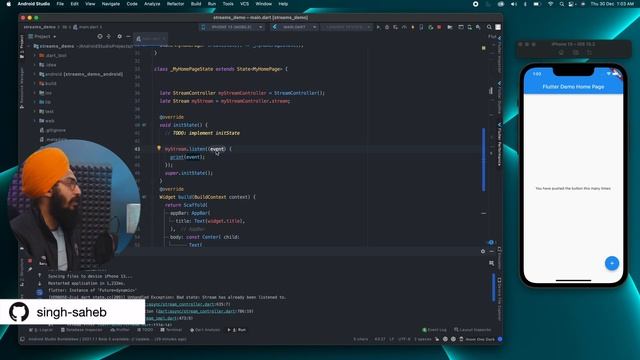Screen dimensions: 640x360
Task: Click the down arrow in Run console
Action: (x=40, y=283)
